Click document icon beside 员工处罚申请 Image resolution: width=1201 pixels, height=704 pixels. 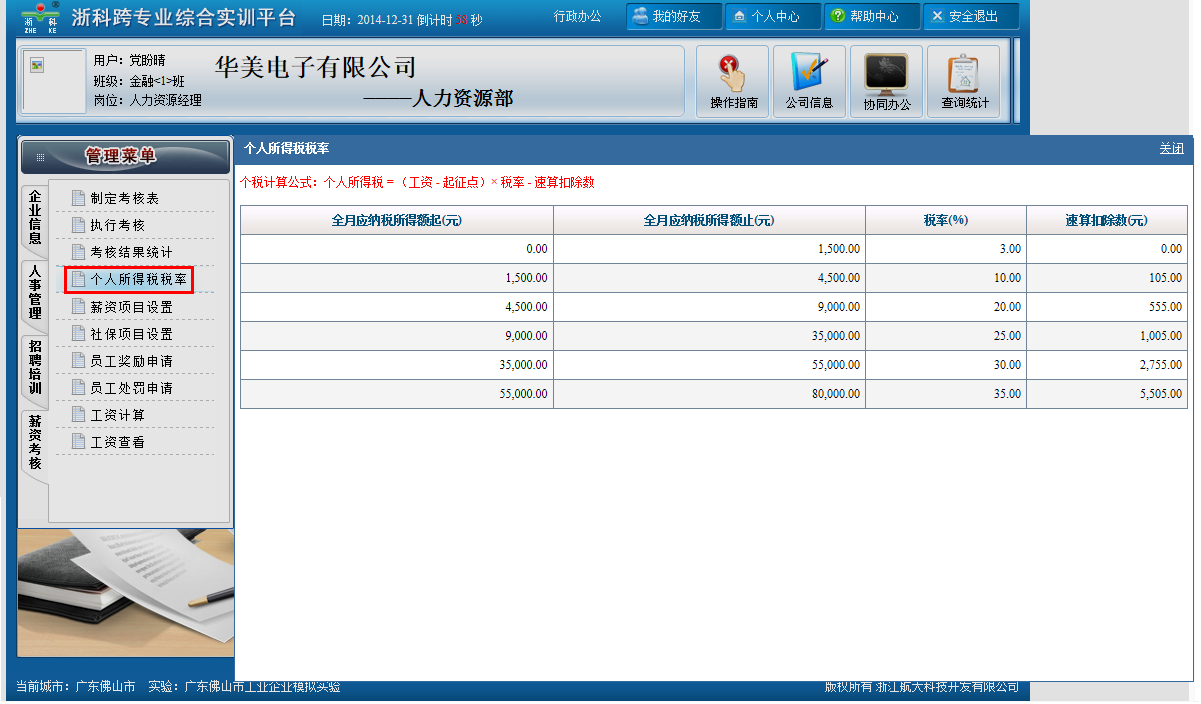point(78,387)
